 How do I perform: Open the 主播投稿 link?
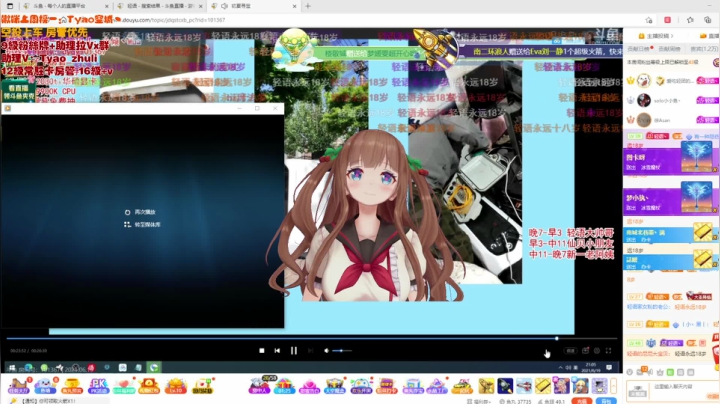(x=657, y=36)
